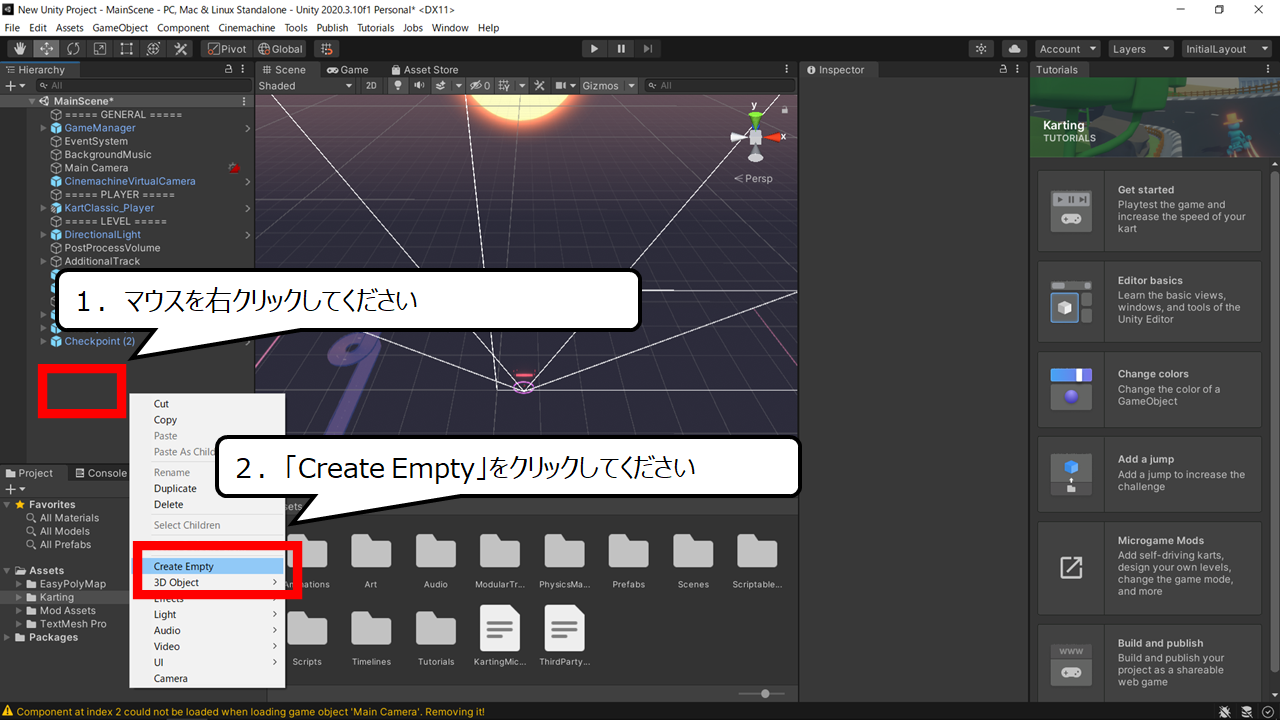Open the Layers dropdown
The width and height of the screenshot is (1280, 720).
(1140, 48)
